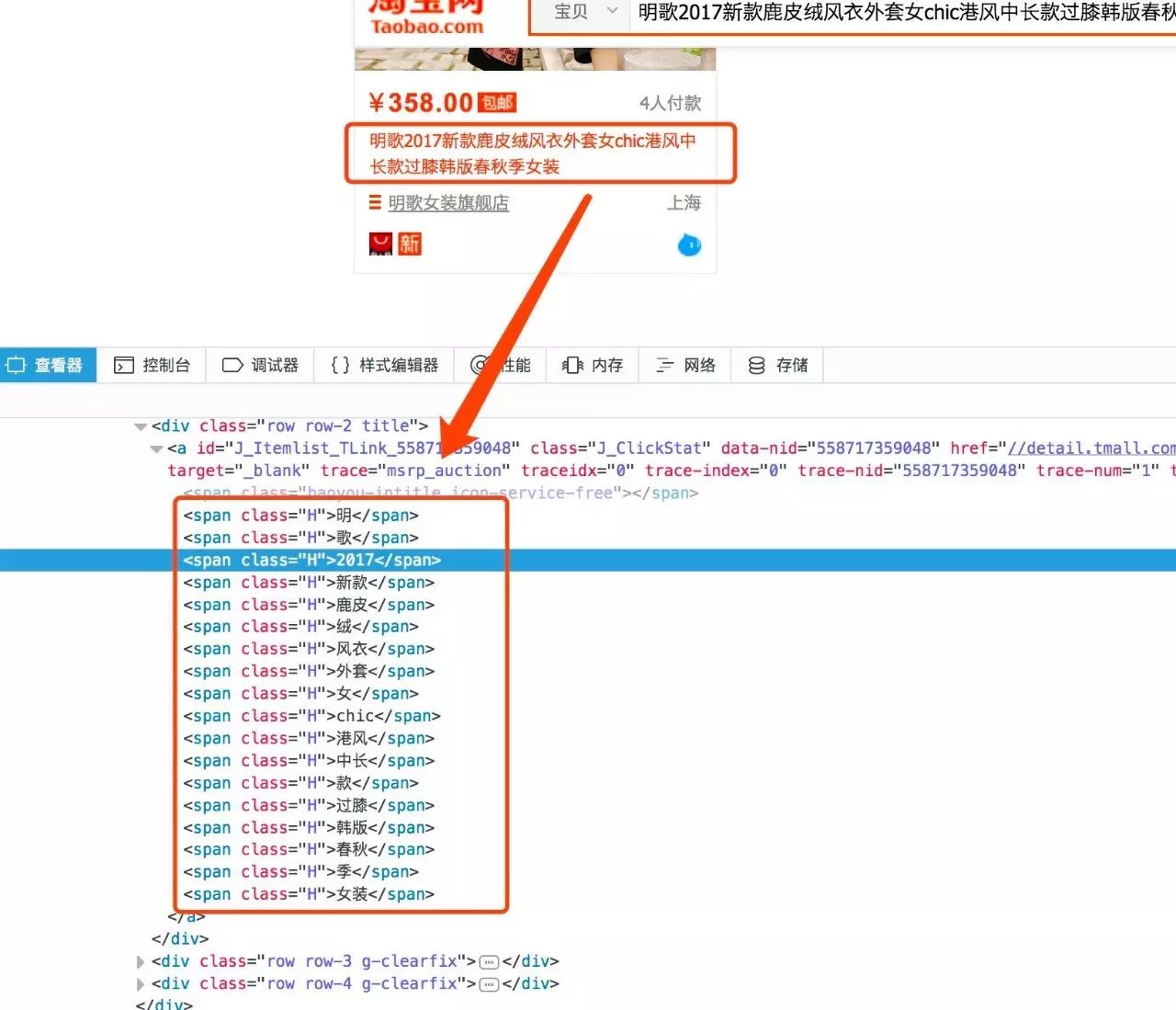Viewport: 1176px width, 1010px height.
Task: Open the 性能 performance tab
Action: tap(501, 365)
